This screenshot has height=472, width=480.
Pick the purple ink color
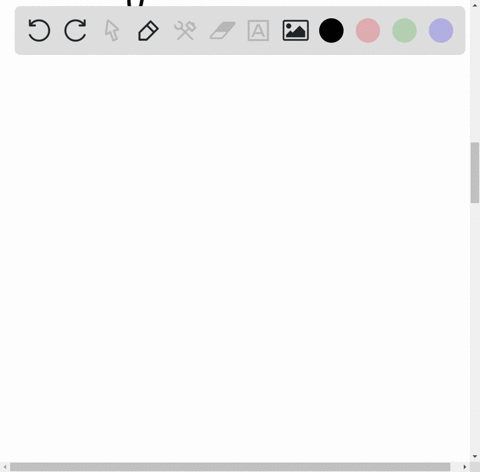441,31
